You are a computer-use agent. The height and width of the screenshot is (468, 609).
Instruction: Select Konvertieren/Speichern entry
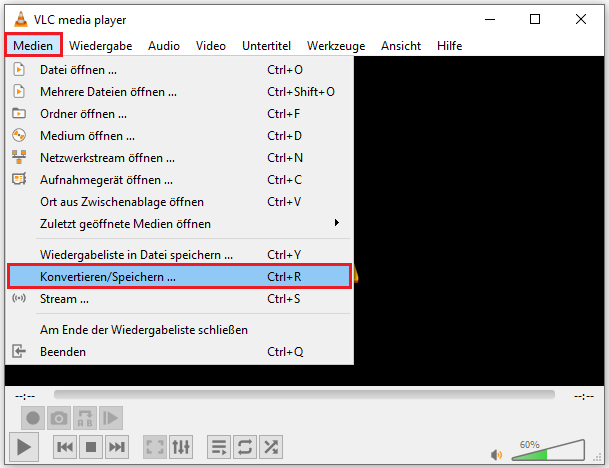179,277
